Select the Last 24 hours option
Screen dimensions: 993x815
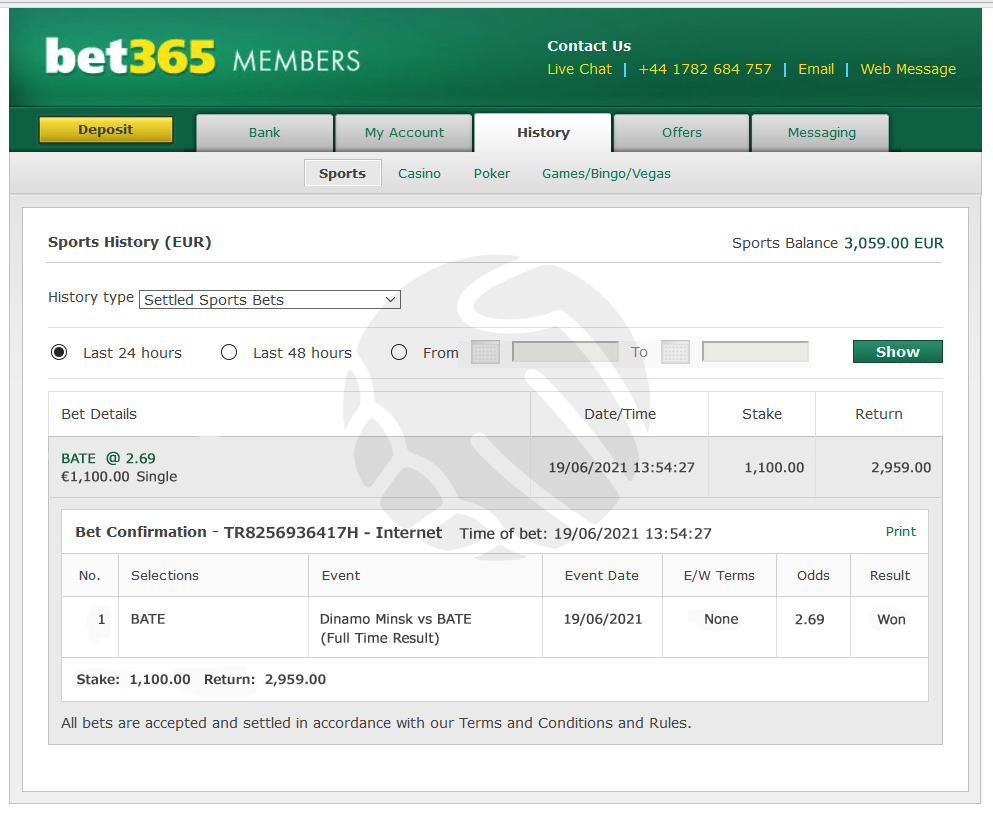[59, 352]
